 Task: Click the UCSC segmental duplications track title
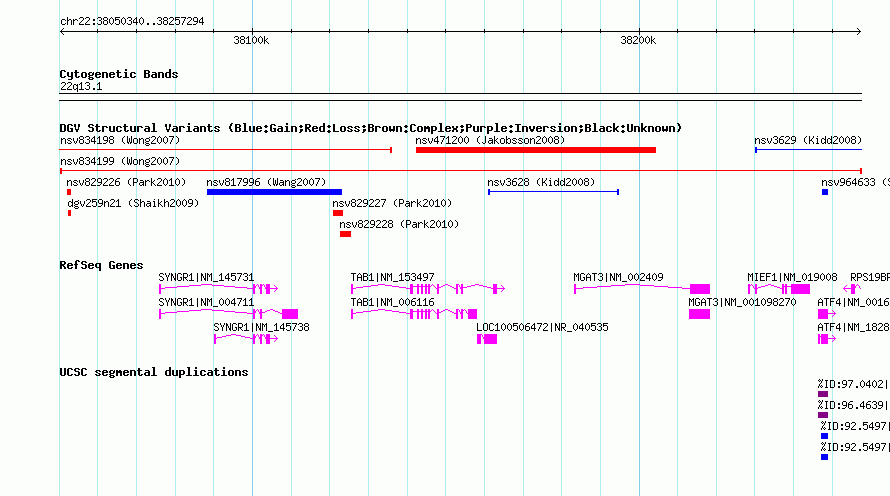[x=154, y=372]
